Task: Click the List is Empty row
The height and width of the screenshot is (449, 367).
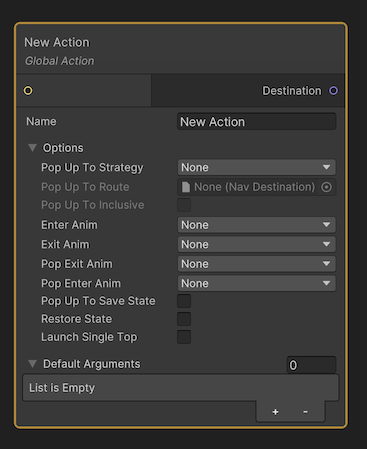Action: tap(181, 388)
